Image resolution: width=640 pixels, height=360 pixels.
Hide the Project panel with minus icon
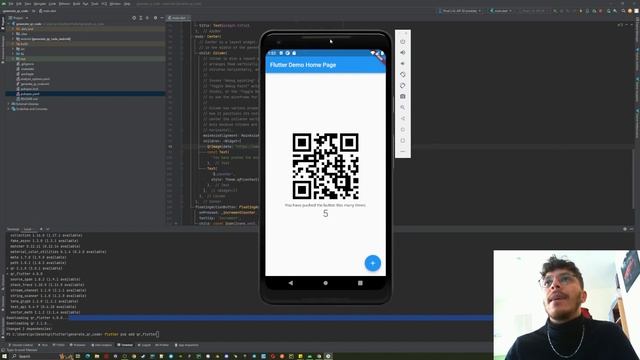pos(162,18)
